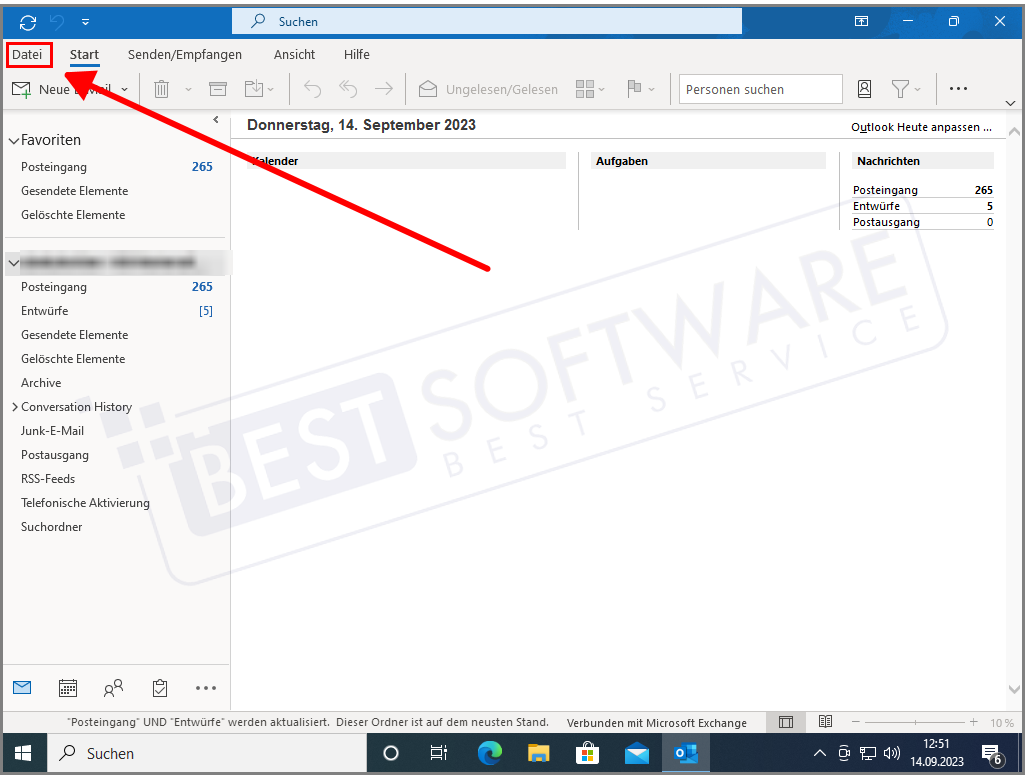Click the Personen suchen search field
The height and width of the screenshot is (776, 1026).
(760, 89)
